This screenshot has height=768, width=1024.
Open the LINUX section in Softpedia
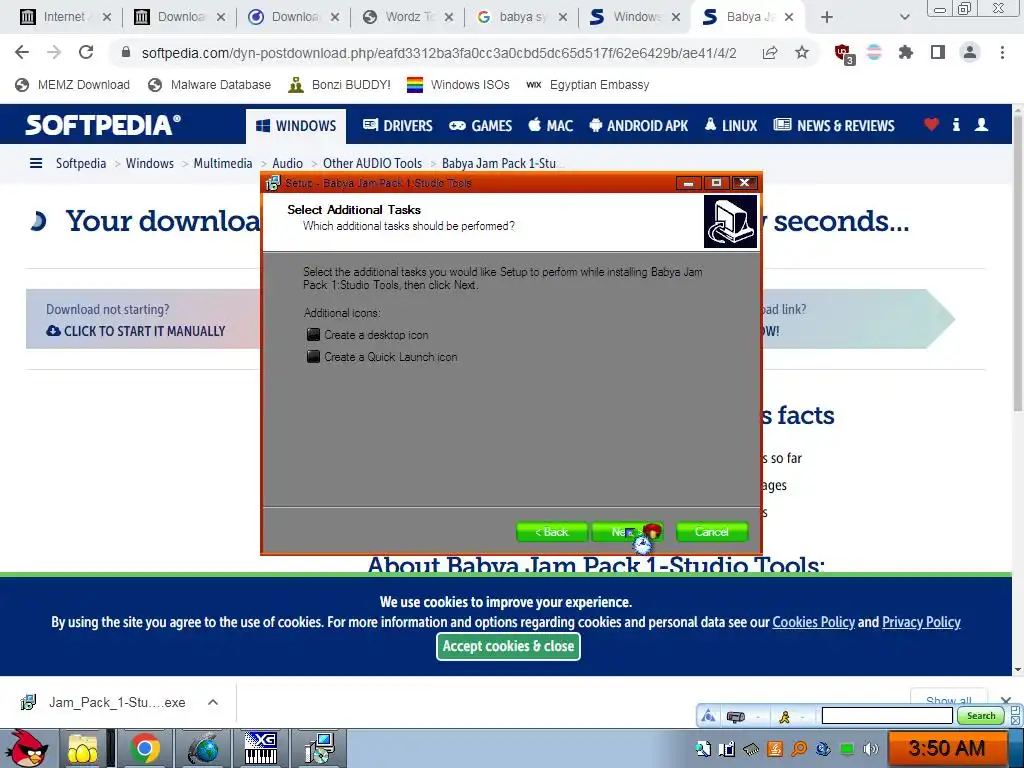(x=731, y=125)
